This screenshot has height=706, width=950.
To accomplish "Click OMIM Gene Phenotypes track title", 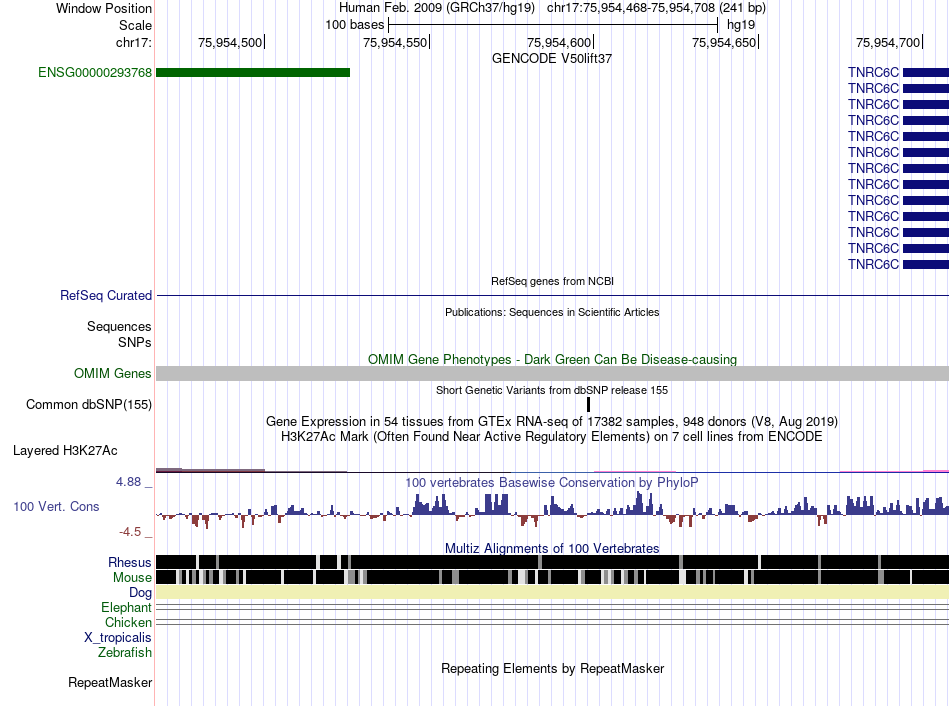I will (552, 359).
